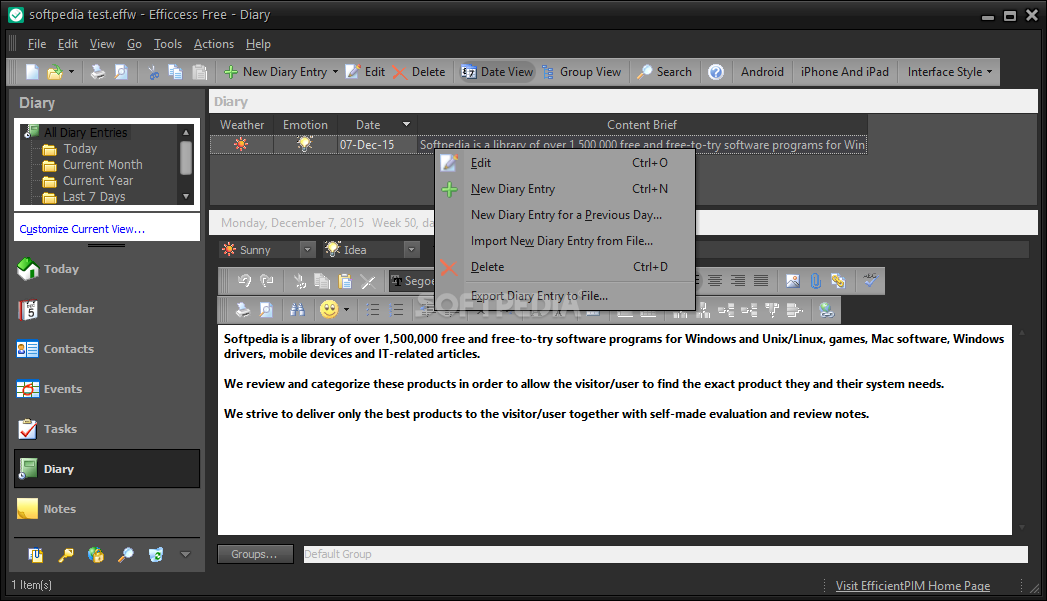Open the File menu
This screenshot has height=601, width=1047.
tap(37, 44)
